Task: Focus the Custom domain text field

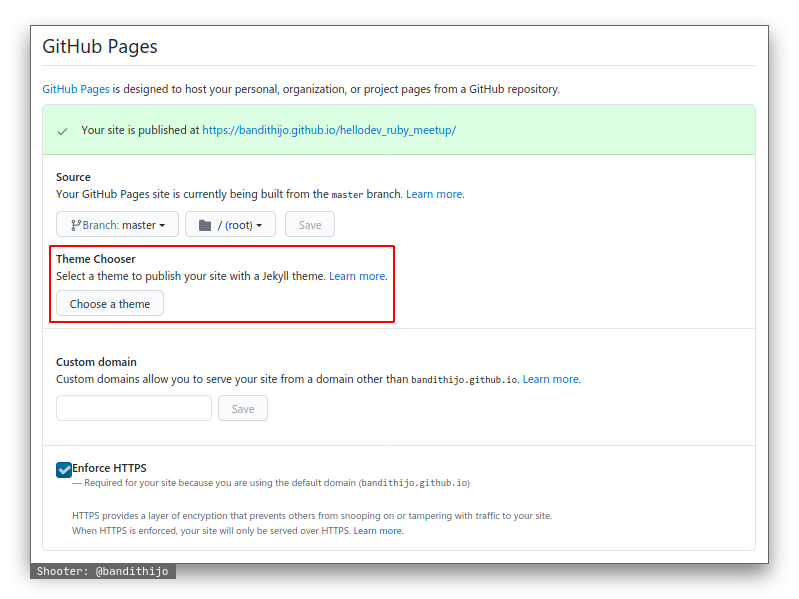Action: pyautogui.click(x=134, y=409)
